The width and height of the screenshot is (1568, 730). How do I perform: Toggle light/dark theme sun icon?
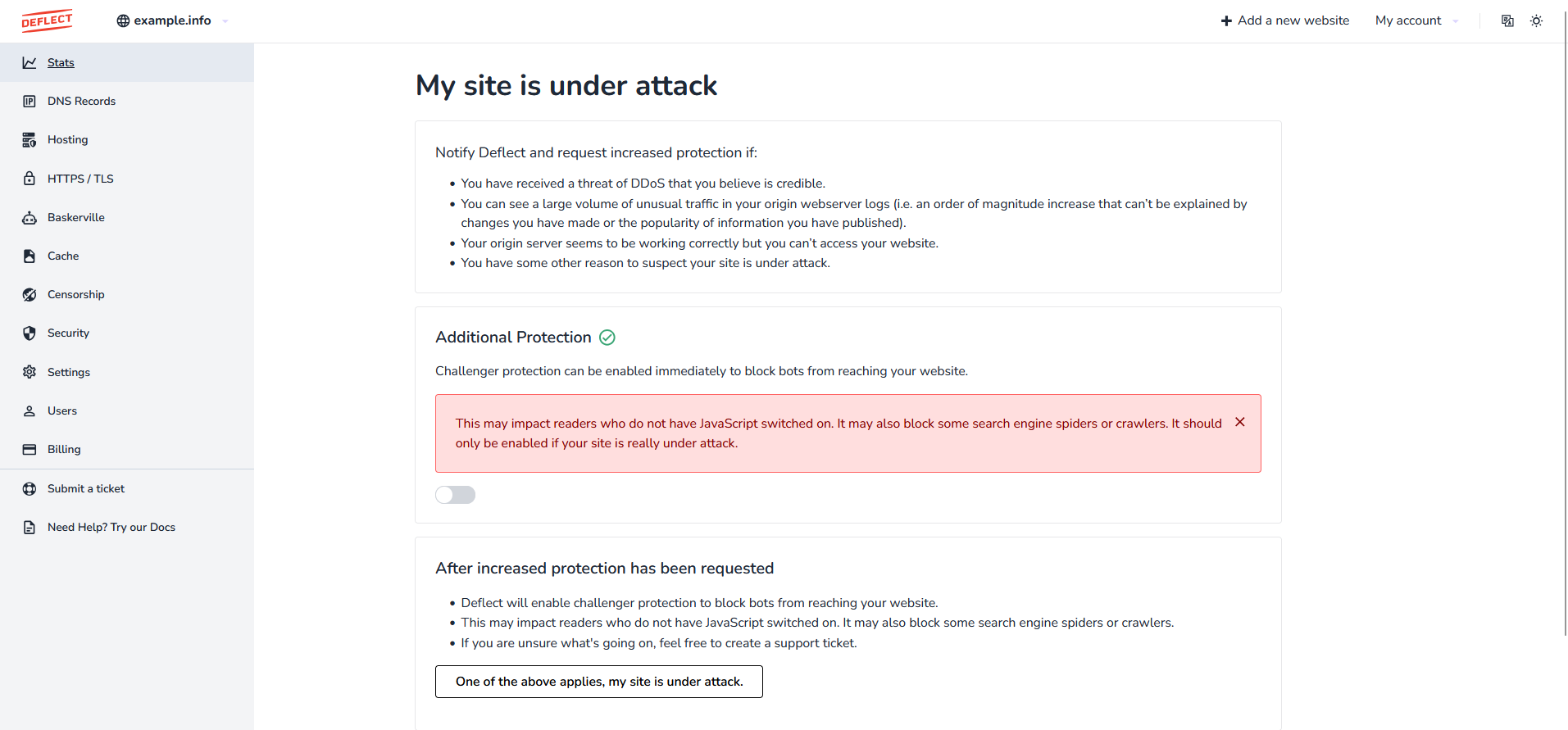(x=1537, y=20)
